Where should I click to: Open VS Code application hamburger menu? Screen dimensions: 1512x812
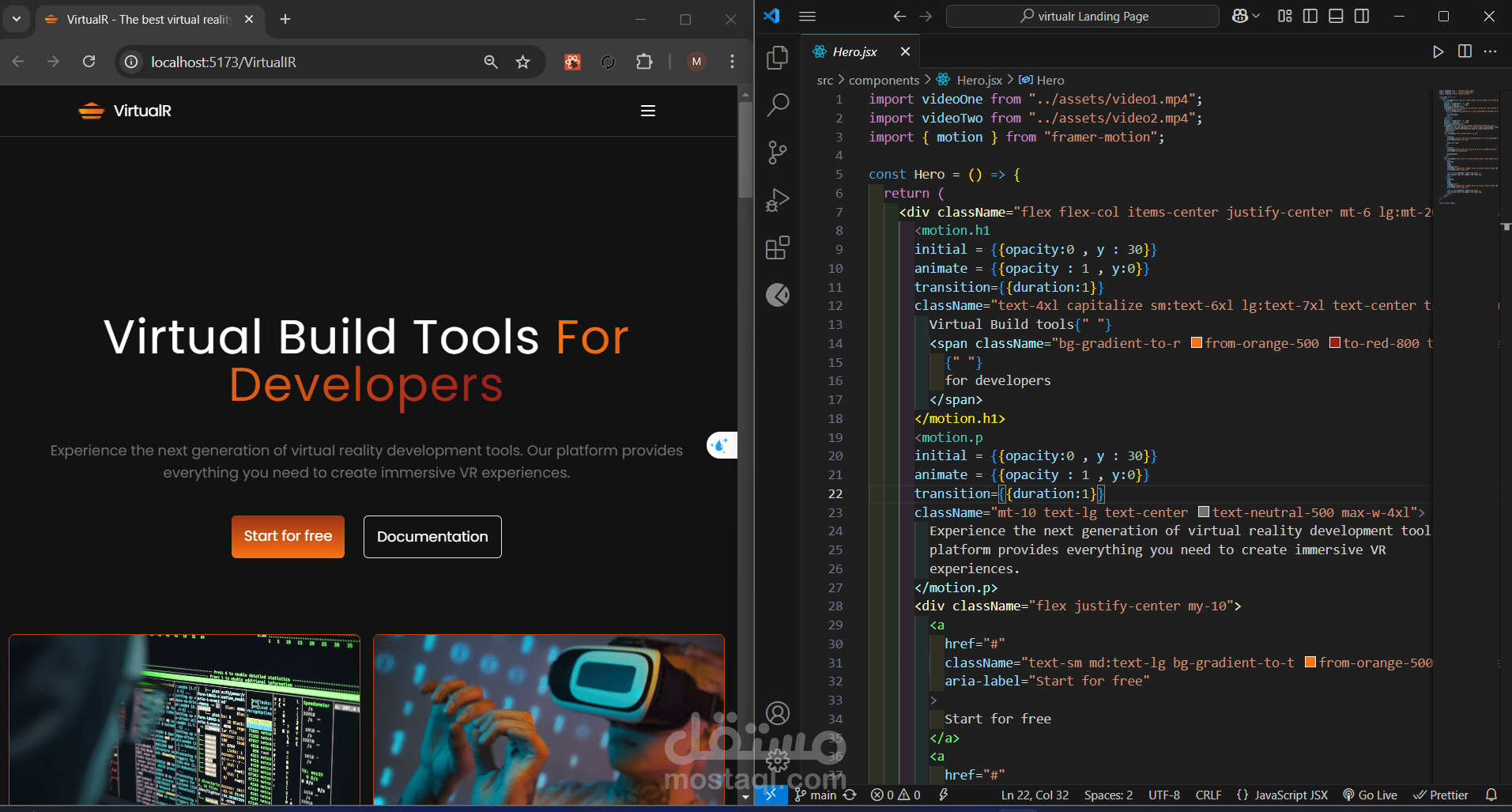tap(807, 16)
